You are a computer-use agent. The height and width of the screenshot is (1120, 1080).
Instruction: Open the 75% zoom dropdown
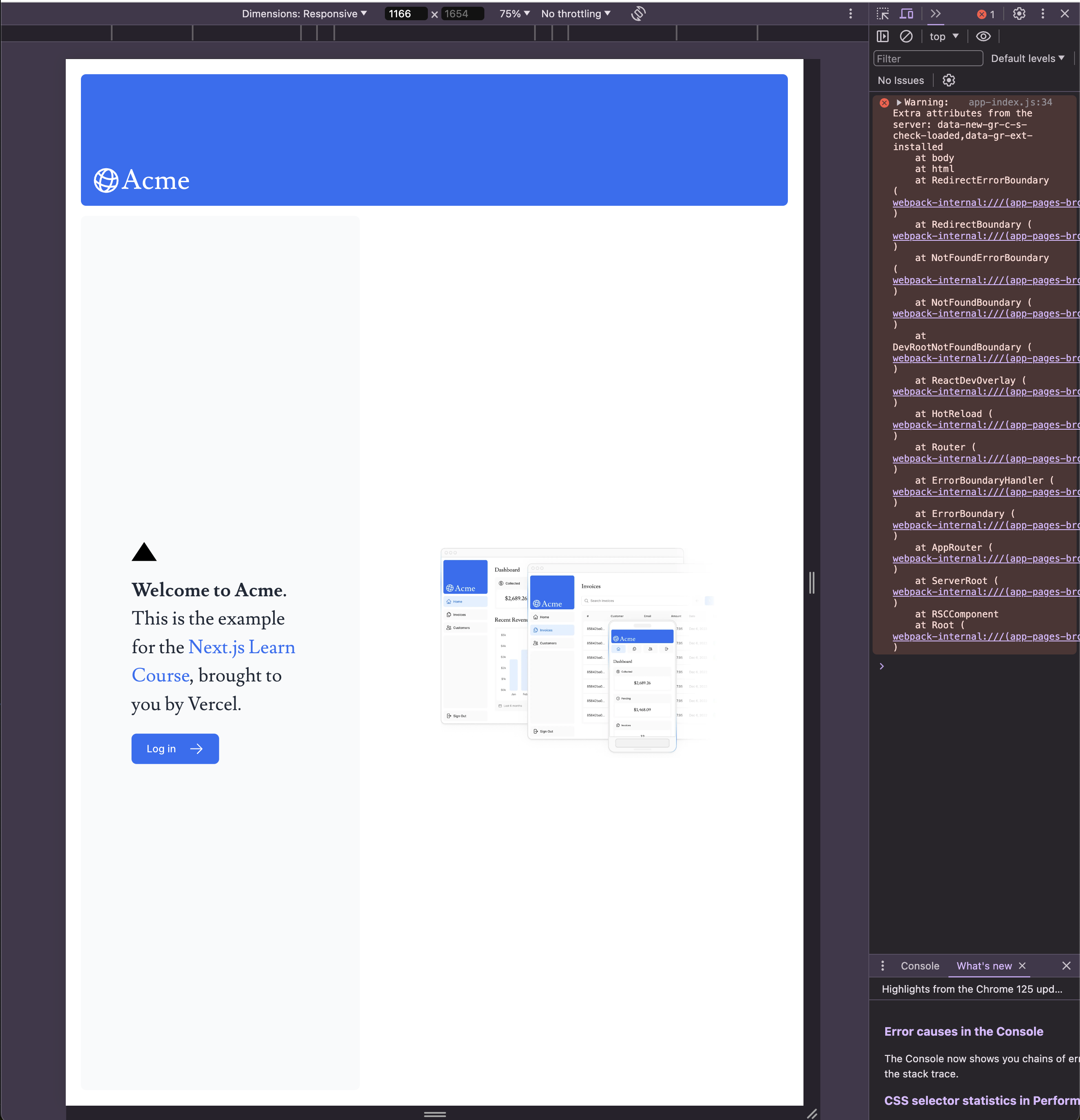(514, 14)
